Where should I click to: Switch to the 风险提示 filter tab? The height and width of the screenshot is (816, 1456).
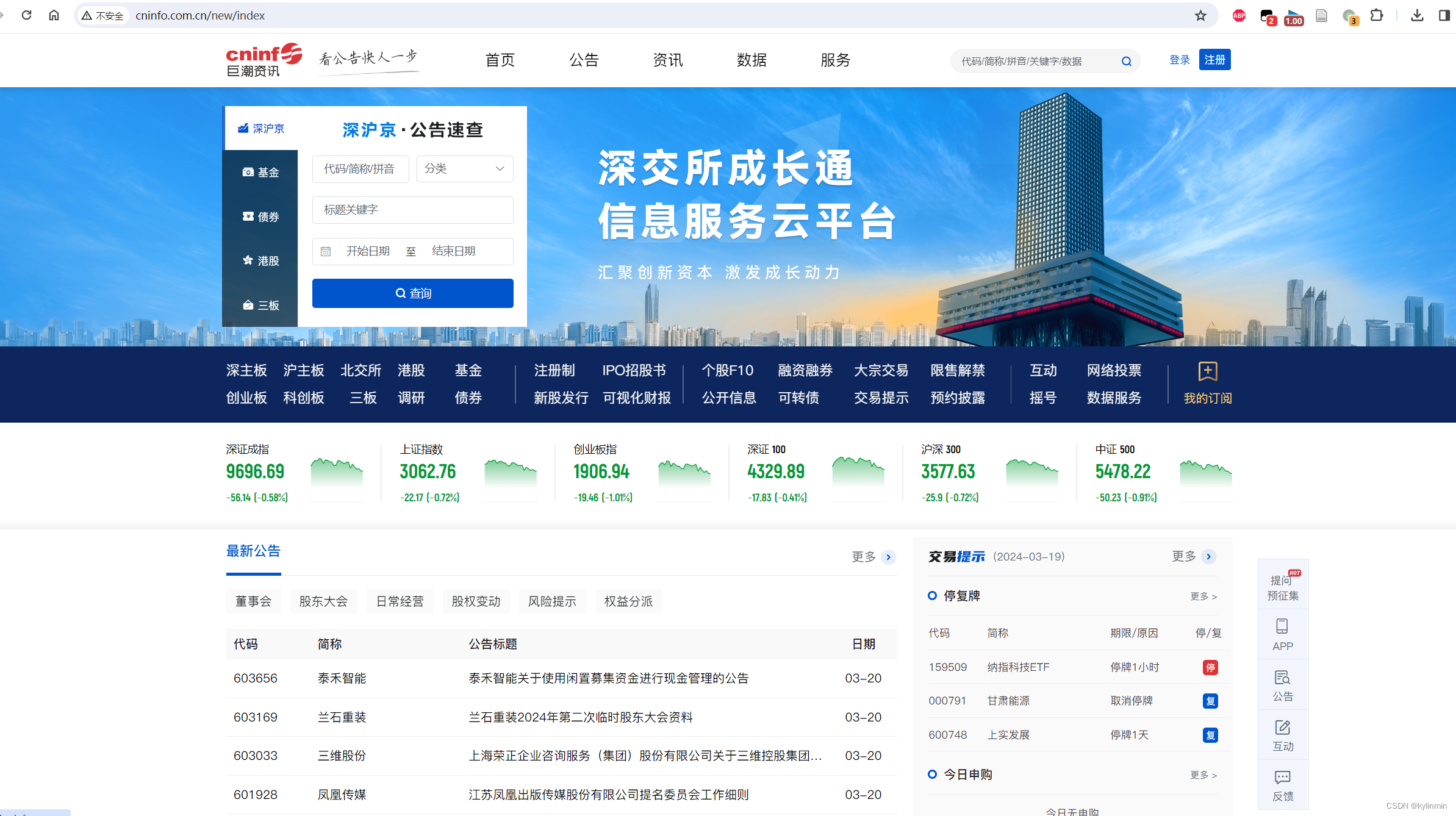click(552, 601)
